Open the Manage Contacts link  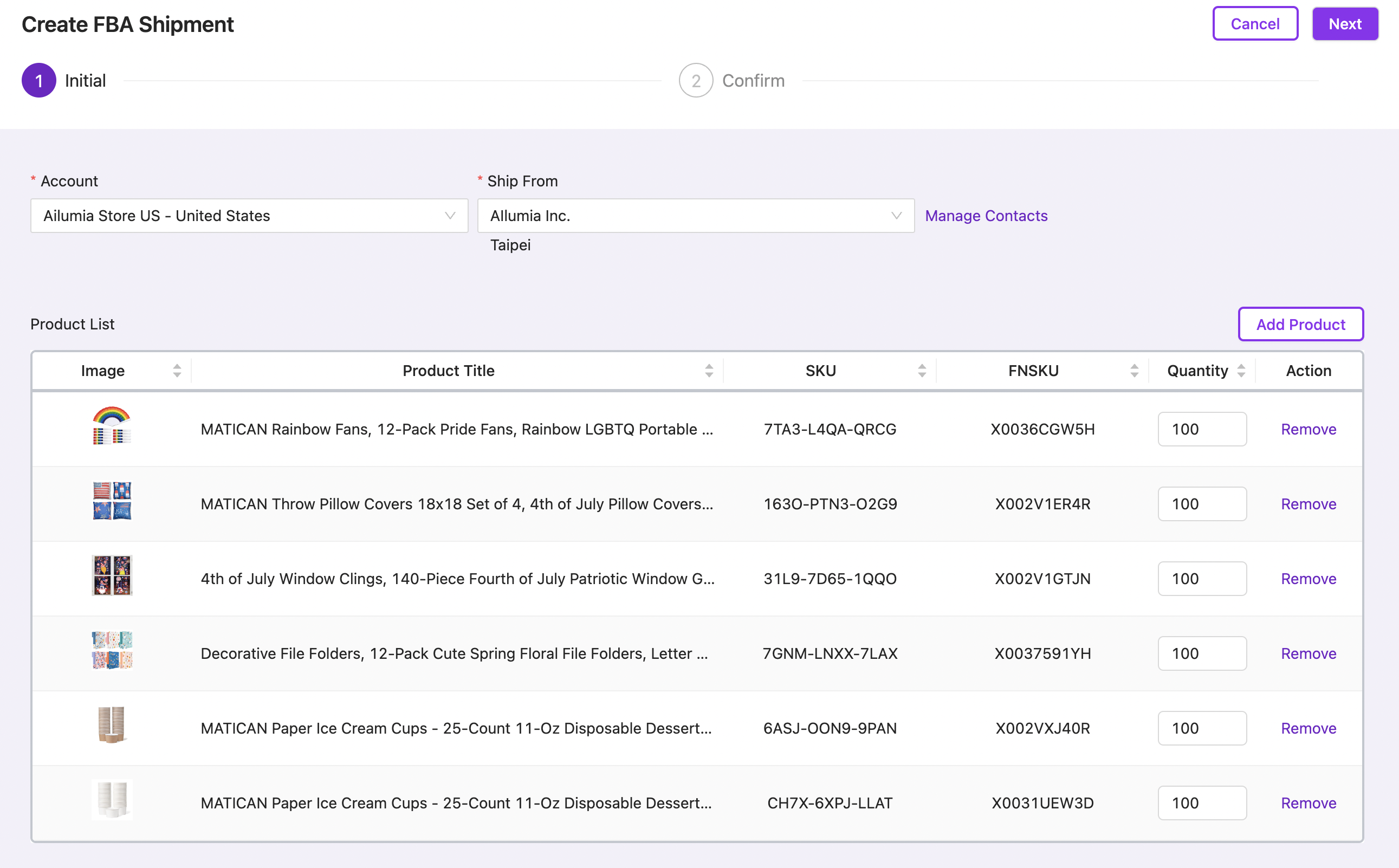(986, 216)
